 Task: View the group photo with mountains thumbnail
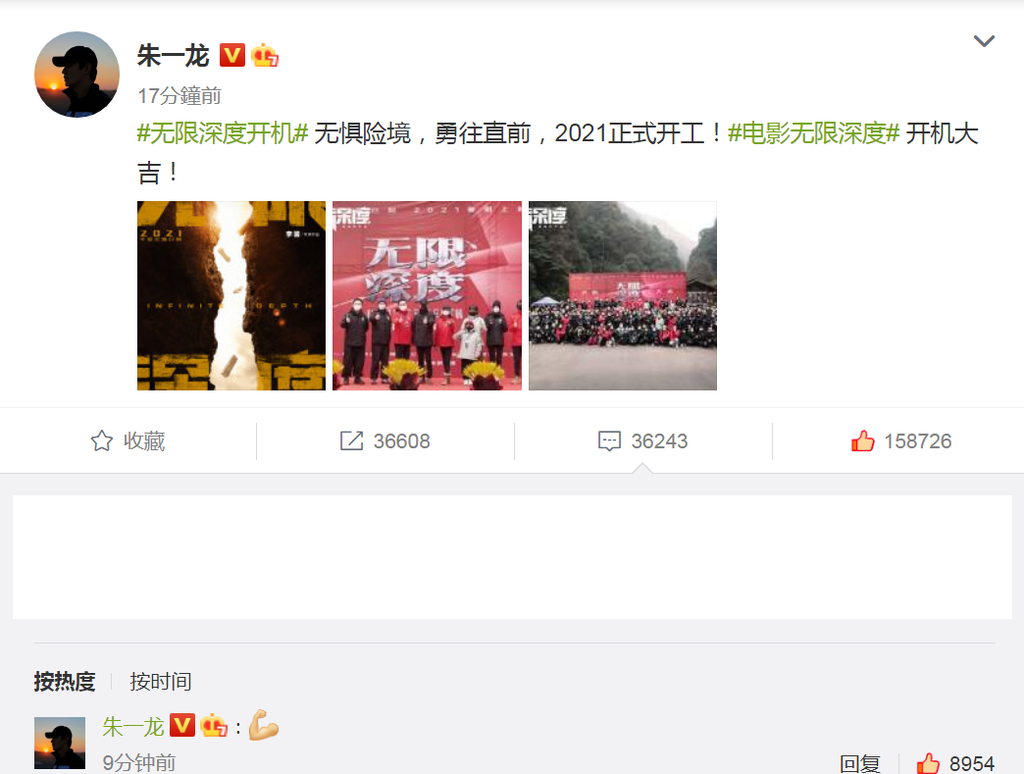[x=622, y=295]
